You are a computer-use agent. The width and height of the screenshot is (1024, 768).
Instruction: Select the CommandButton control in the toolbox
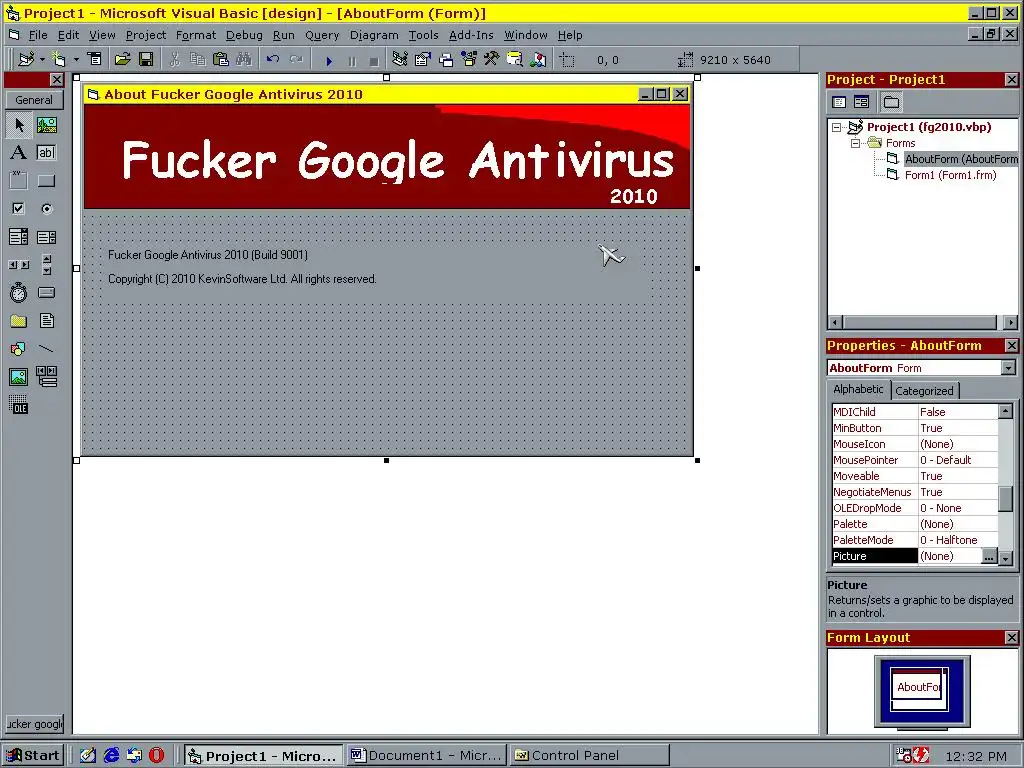click(46, 181)
